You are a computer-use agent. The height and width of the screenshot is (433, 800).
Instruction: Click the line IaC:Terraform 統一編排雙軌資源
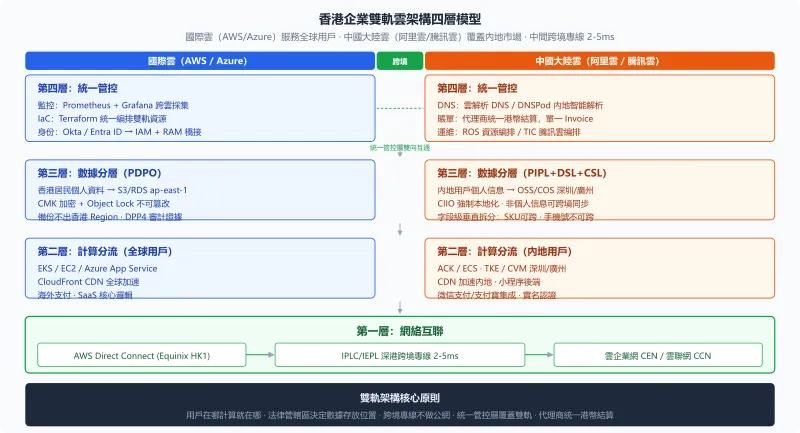[102, 118]
